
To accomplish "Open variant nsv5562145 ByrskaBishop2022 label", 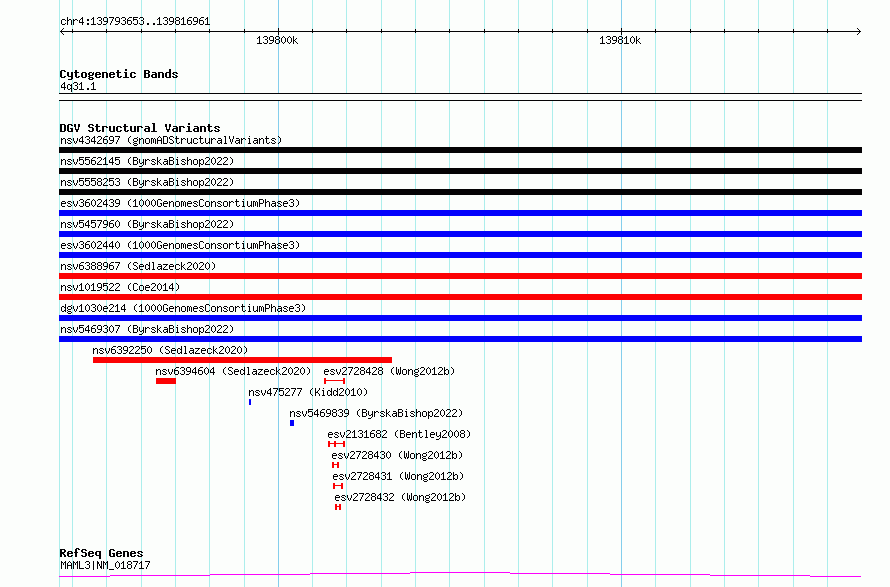I will (147, 161).
